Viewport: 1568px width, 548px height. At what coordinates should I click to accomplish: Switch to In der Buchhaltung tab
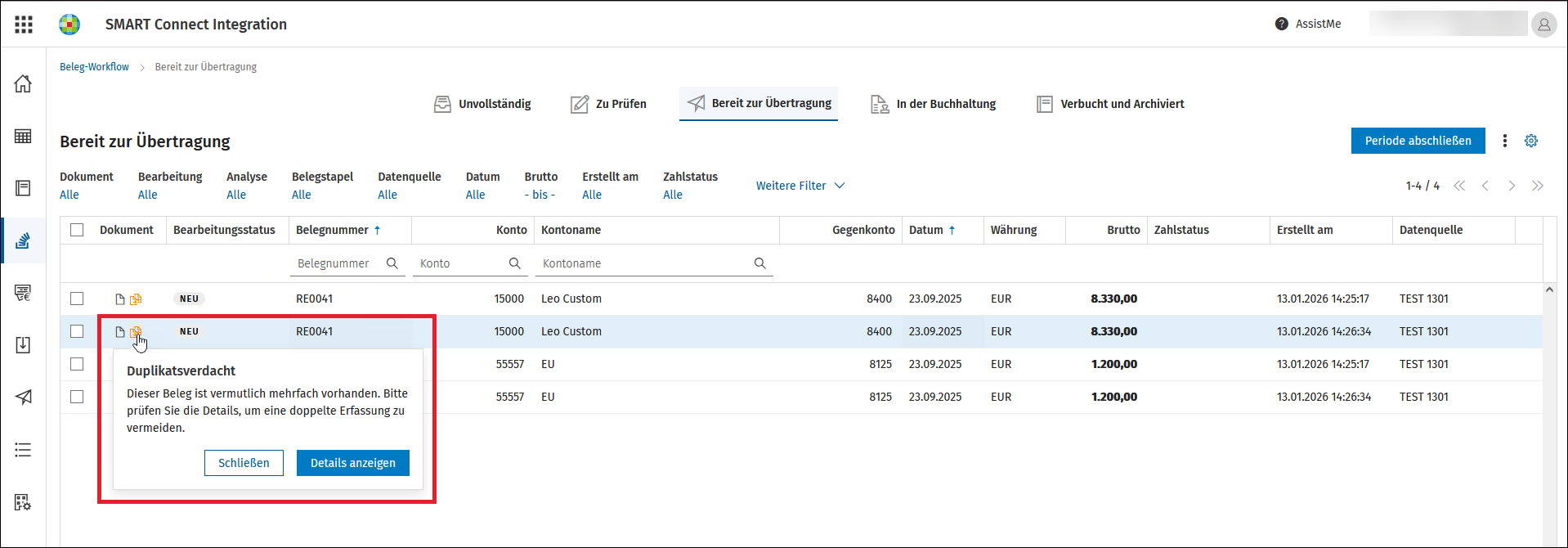point(933,104)
